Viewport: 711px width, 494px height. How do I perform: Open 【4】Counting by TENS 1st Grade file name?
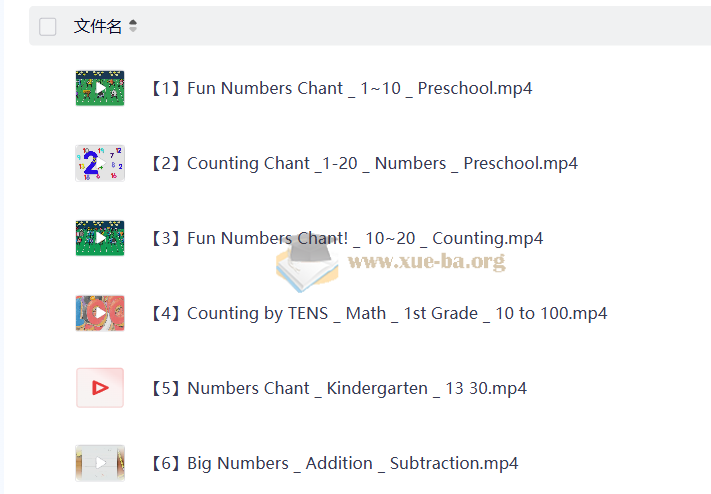click(377, 313)
